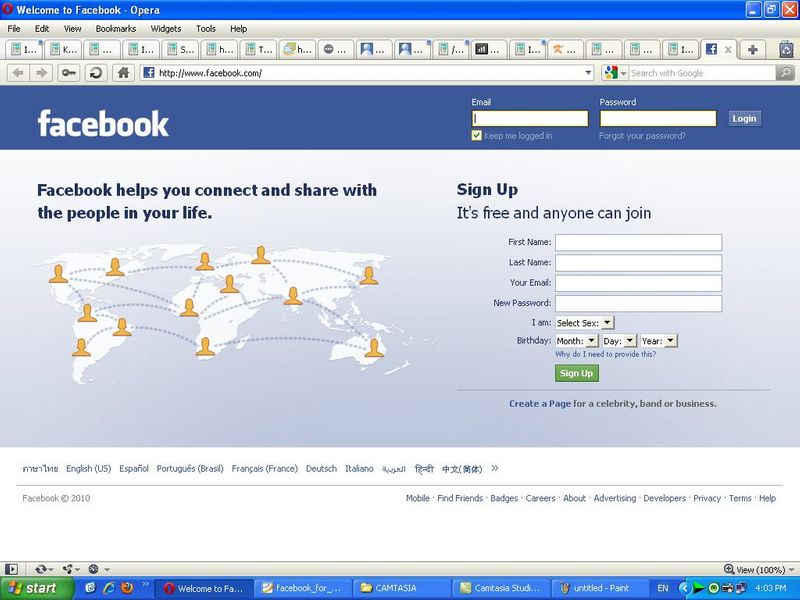Click the Facebook logo
Viewport: 800px width, 600px height.
click(x=103, y=123)
